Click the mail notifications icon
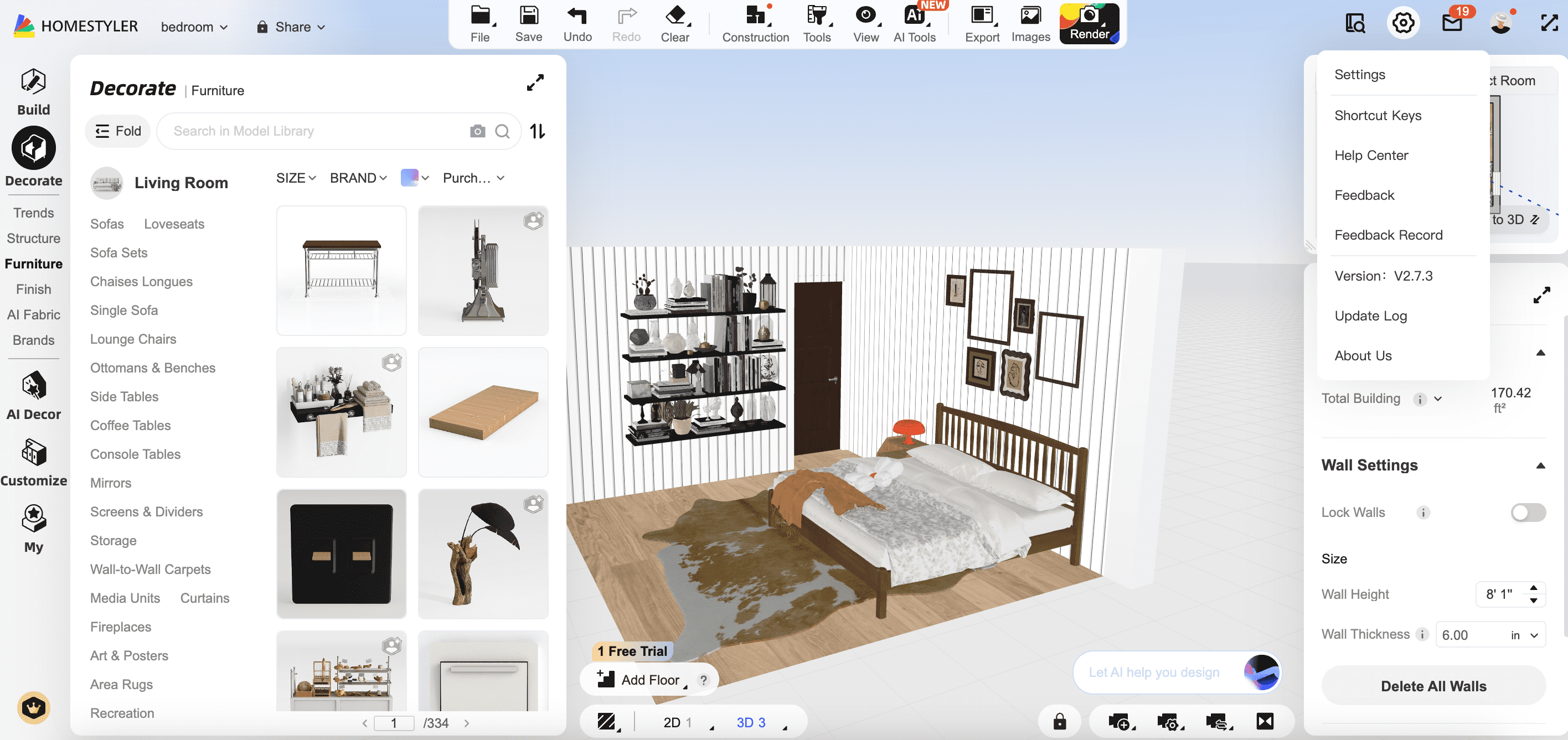Screen dimensions: 1568x740 [x=1452, y=23]
